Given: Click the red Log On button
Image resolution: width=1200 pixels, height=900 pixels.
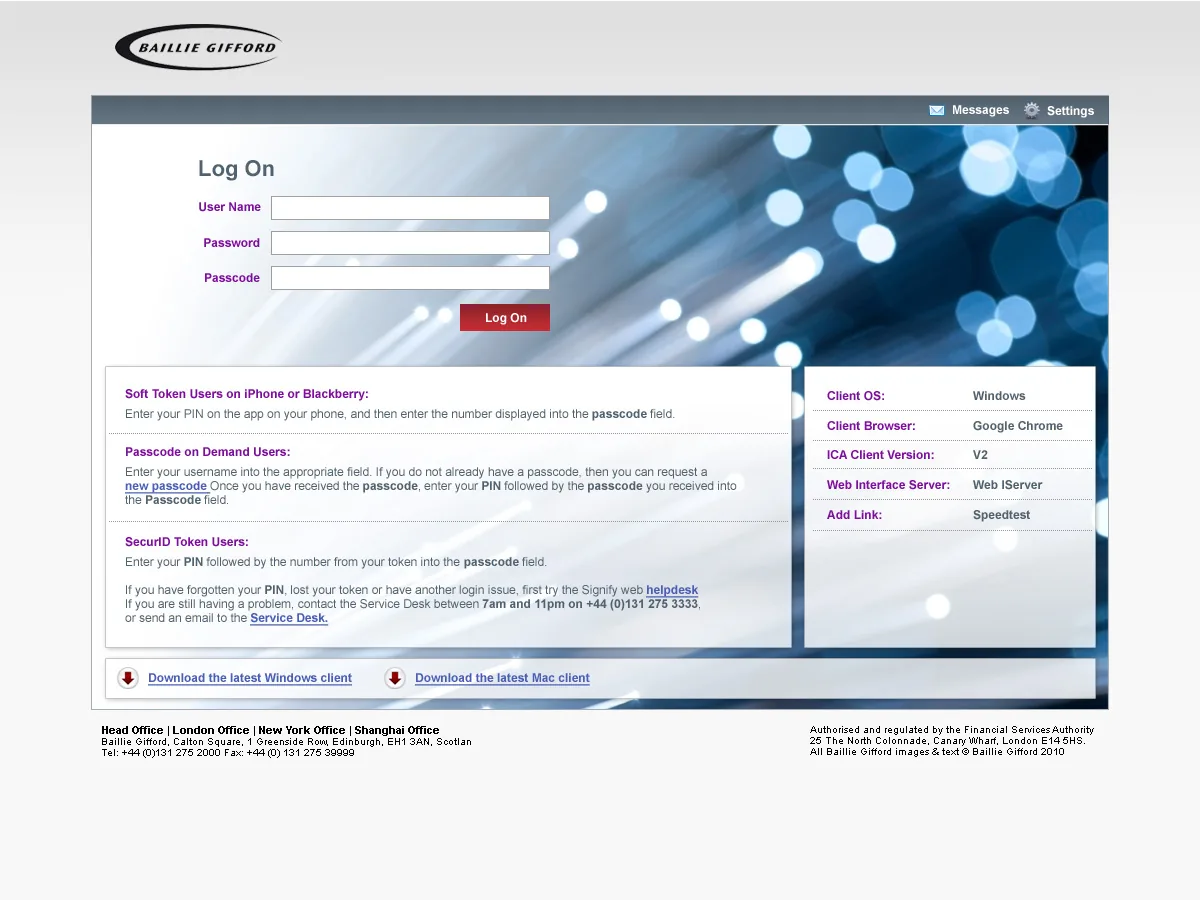Looking at the screenshot, I should coord(505,318).
